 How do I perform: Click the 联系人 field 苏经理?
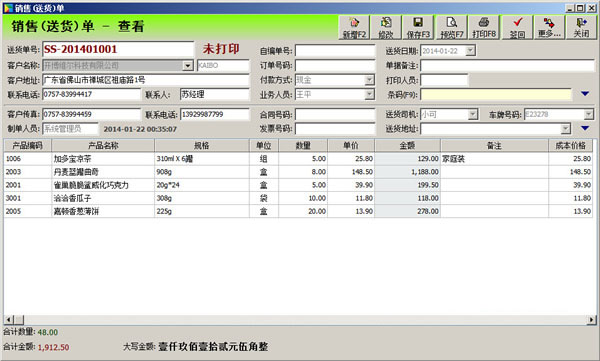tap(214, 94)
